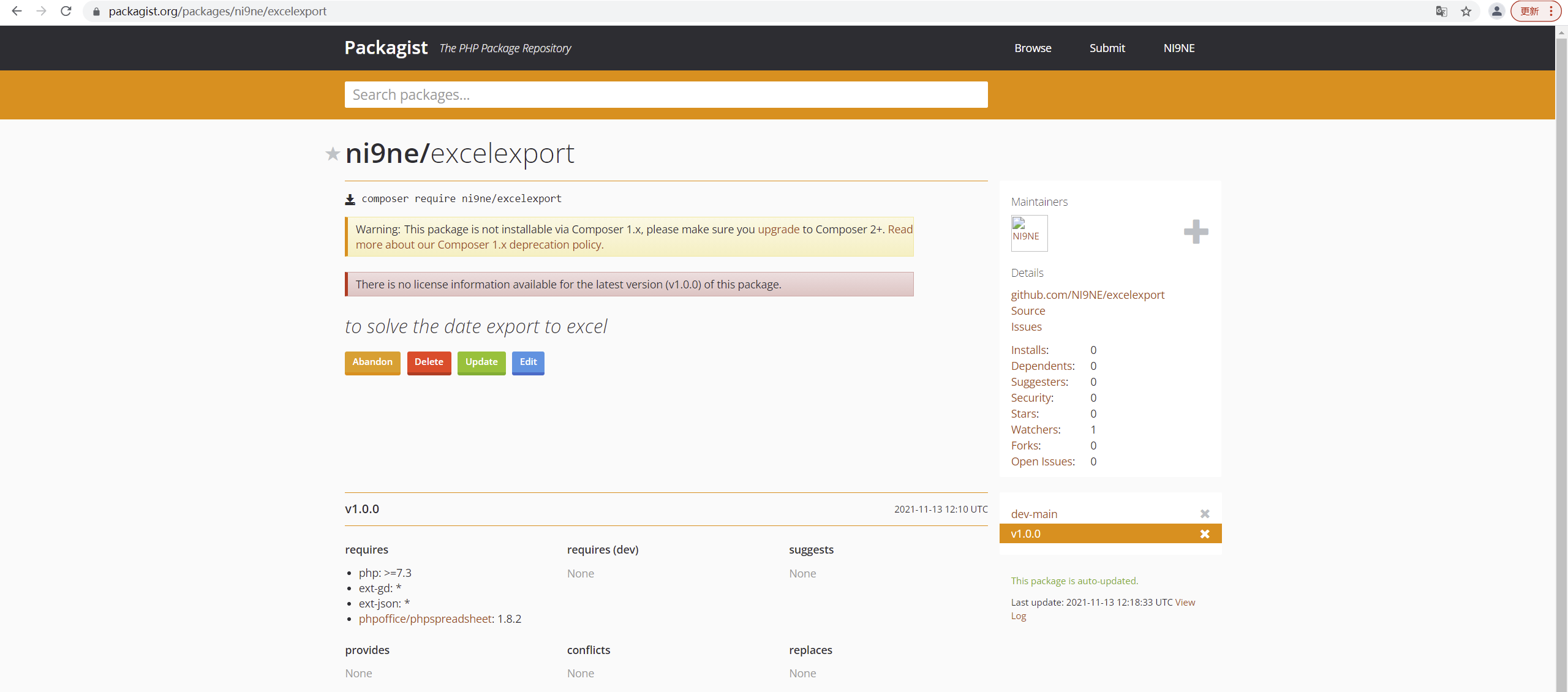Open the Google Translate page icon
This screenshot has height=692, width=1568.
coord(1441,11)
